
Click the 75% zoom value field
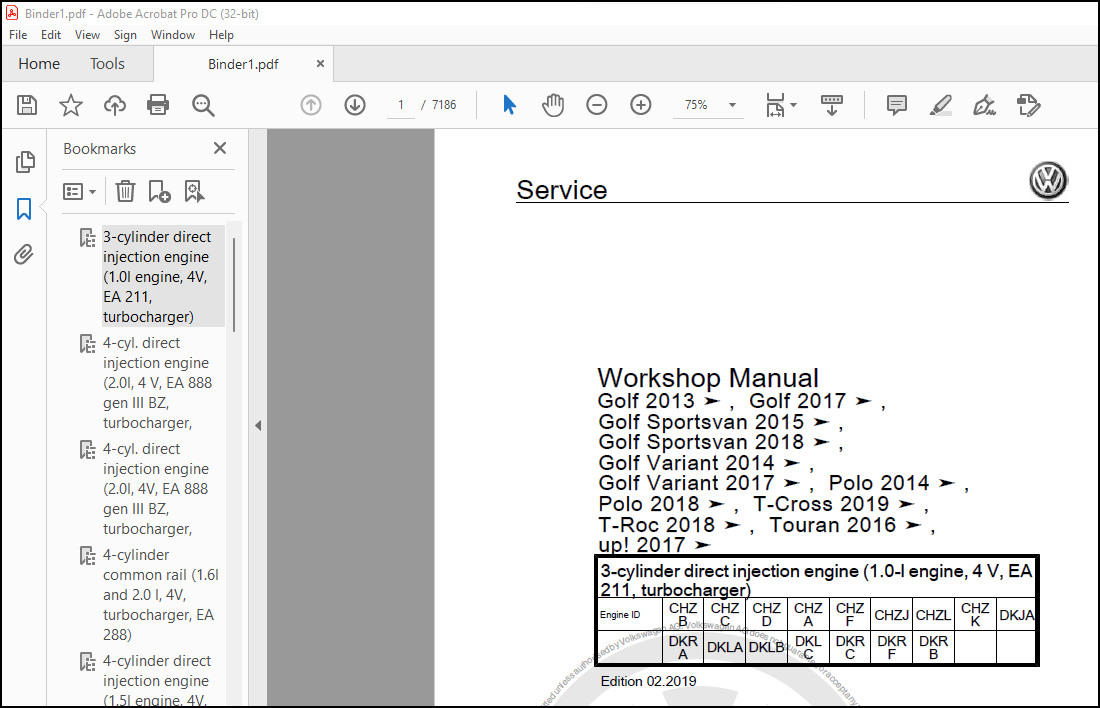point(696,105)
